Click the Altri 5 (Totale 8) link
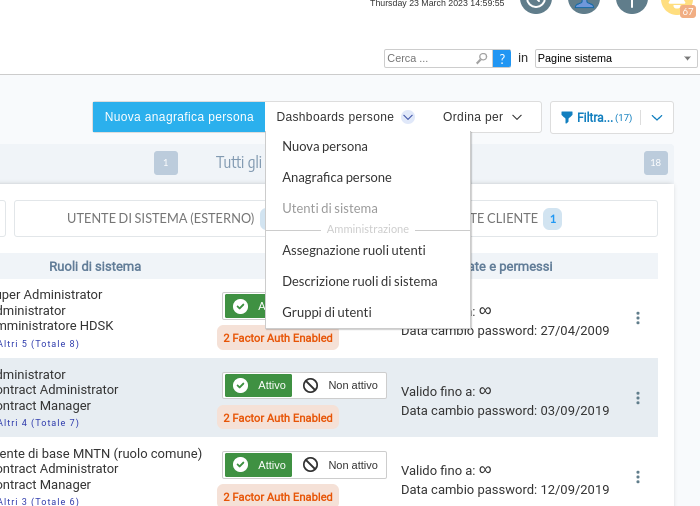The height and width of the screenshot is (506, 700). pyautogui.click(x=38, y=343)
